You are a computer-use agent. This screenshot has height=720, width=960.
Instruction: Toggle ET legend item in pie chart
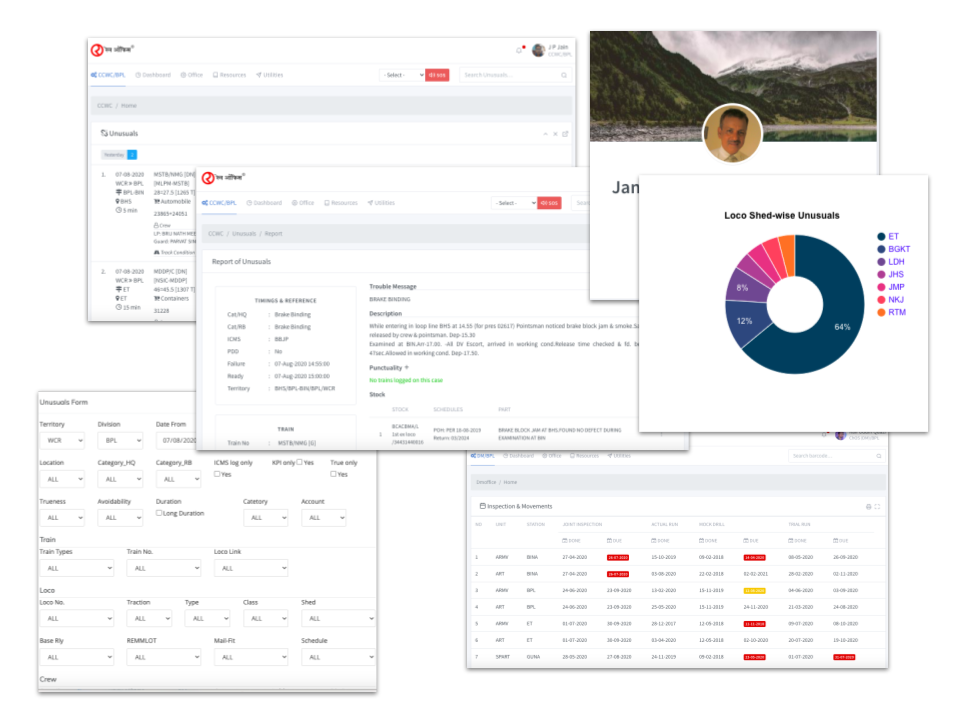[888, 236]
